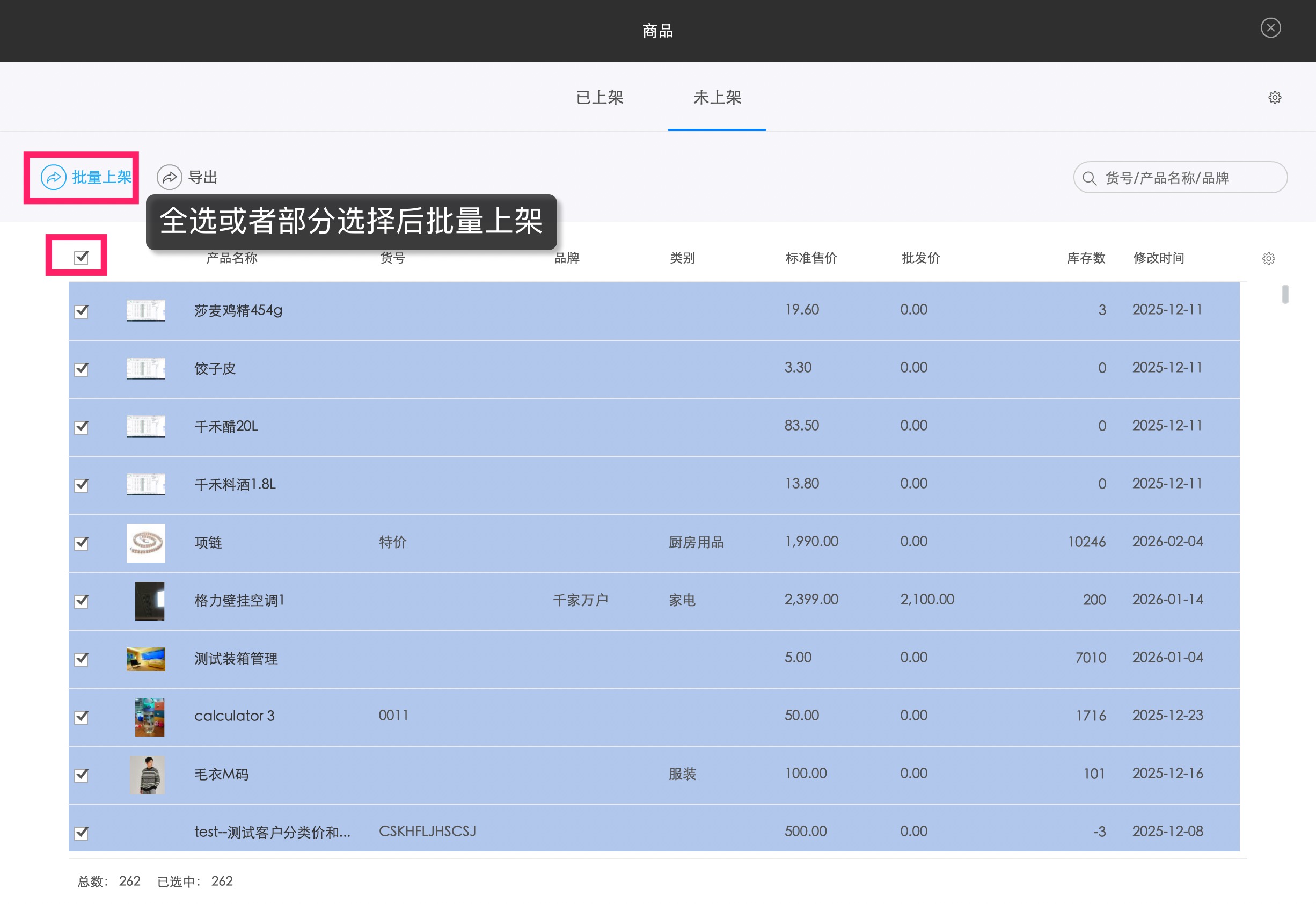This screenshot has height=904, width=1316.
Task: Open the settings gear at top right
Action: 1275,97
